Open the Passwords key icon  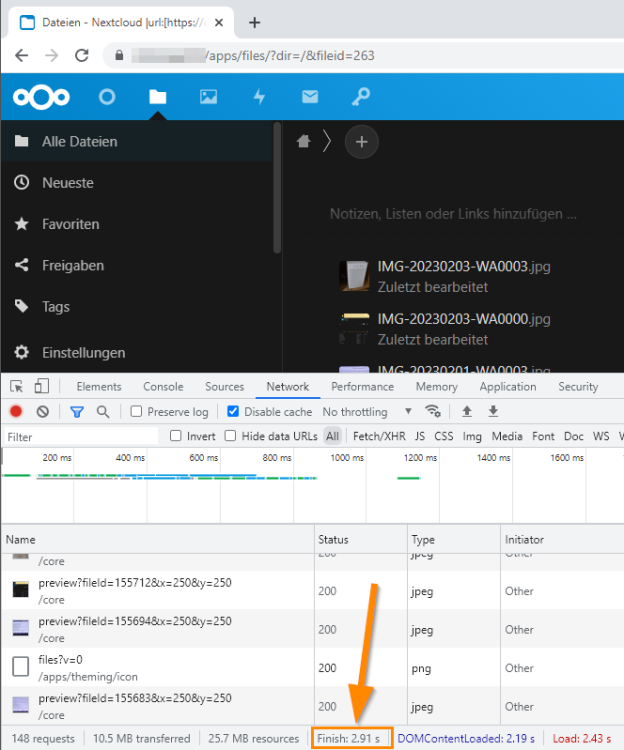click(361, 97)
